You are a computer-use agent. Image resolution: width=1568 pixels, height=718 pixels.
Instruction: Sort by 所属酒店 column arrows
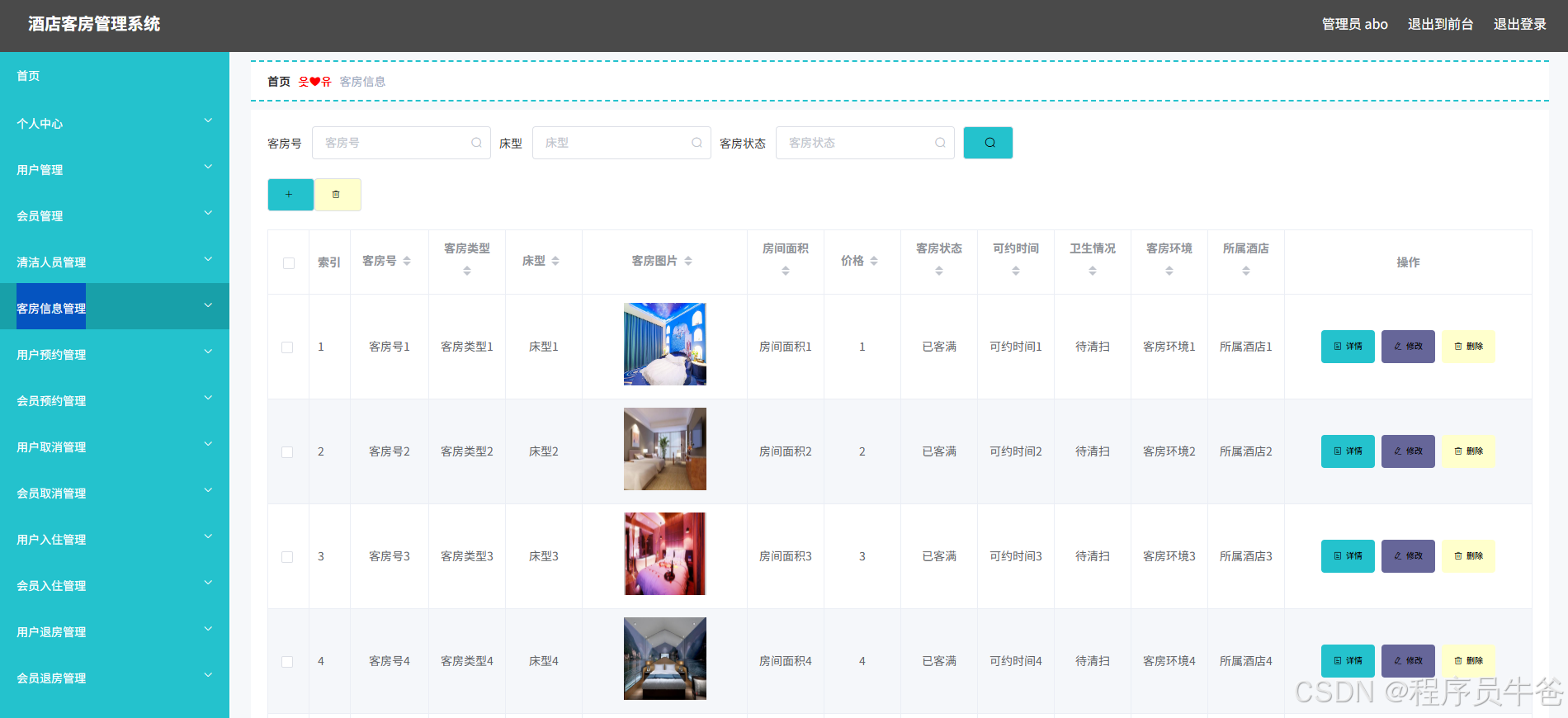click(x=1246, y=271)
